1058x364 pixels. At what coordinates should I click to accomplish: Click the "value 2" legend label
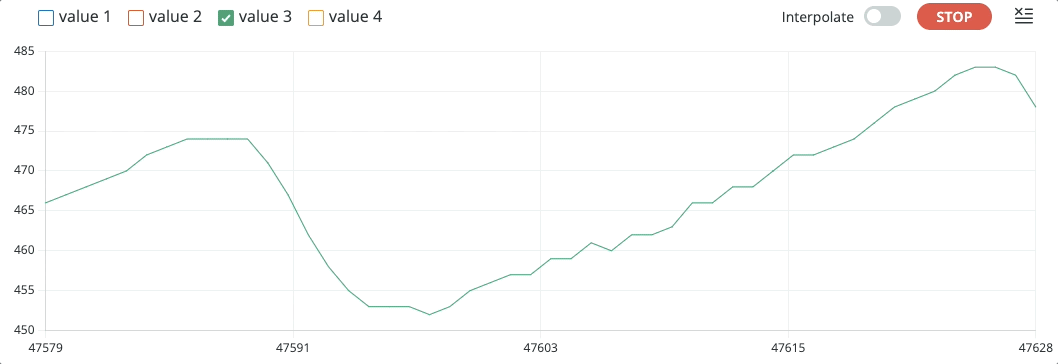(x=175, y=17)
